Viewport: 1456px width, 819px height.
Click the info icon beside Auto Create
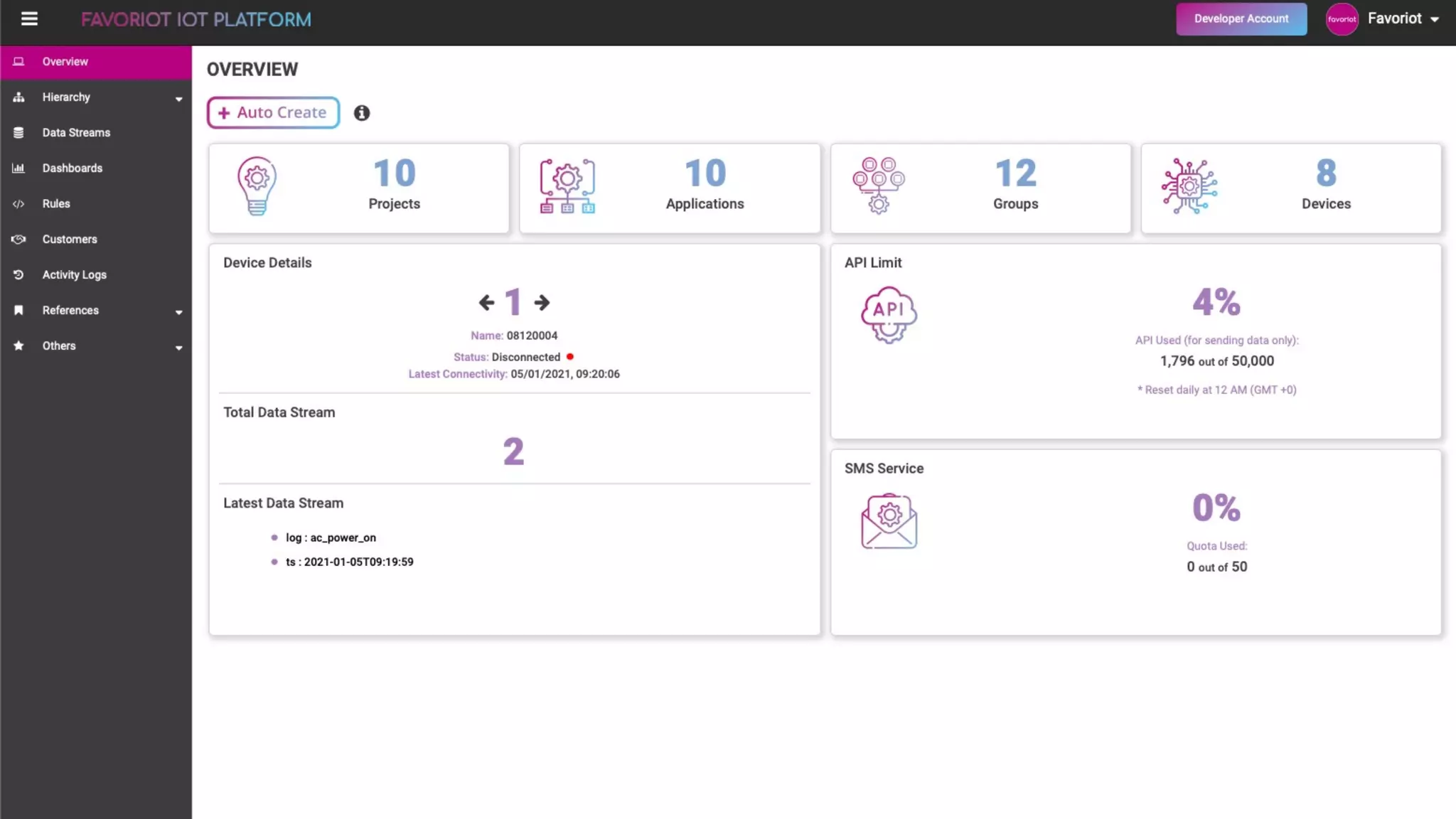tap(362, 113)
